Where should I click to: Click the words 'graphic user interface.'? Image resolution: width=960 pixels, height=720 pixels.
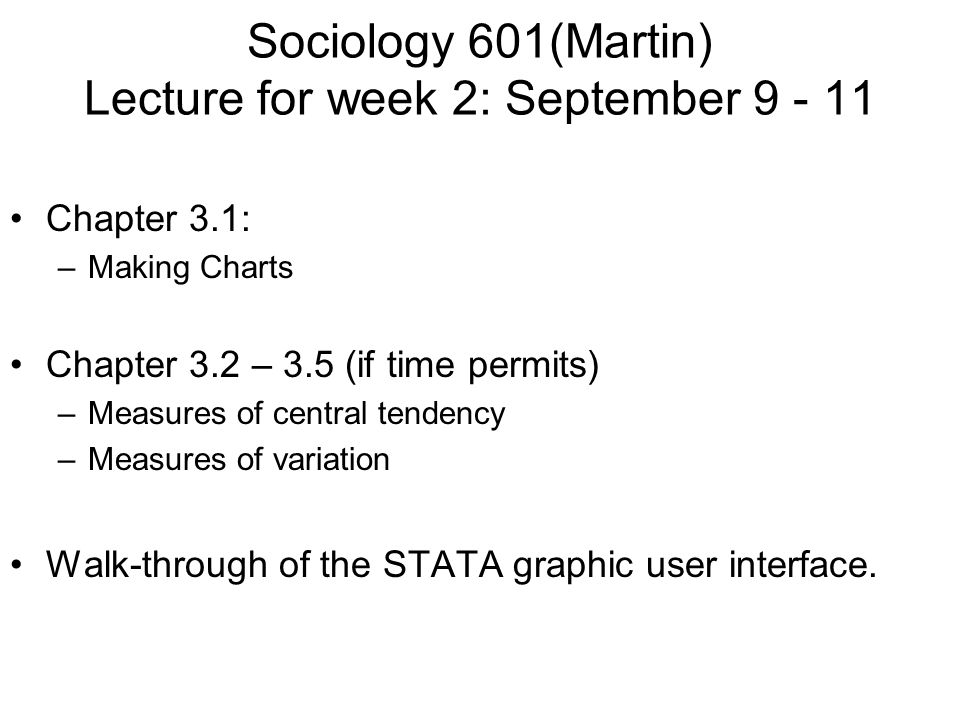[x=695, y=566]
